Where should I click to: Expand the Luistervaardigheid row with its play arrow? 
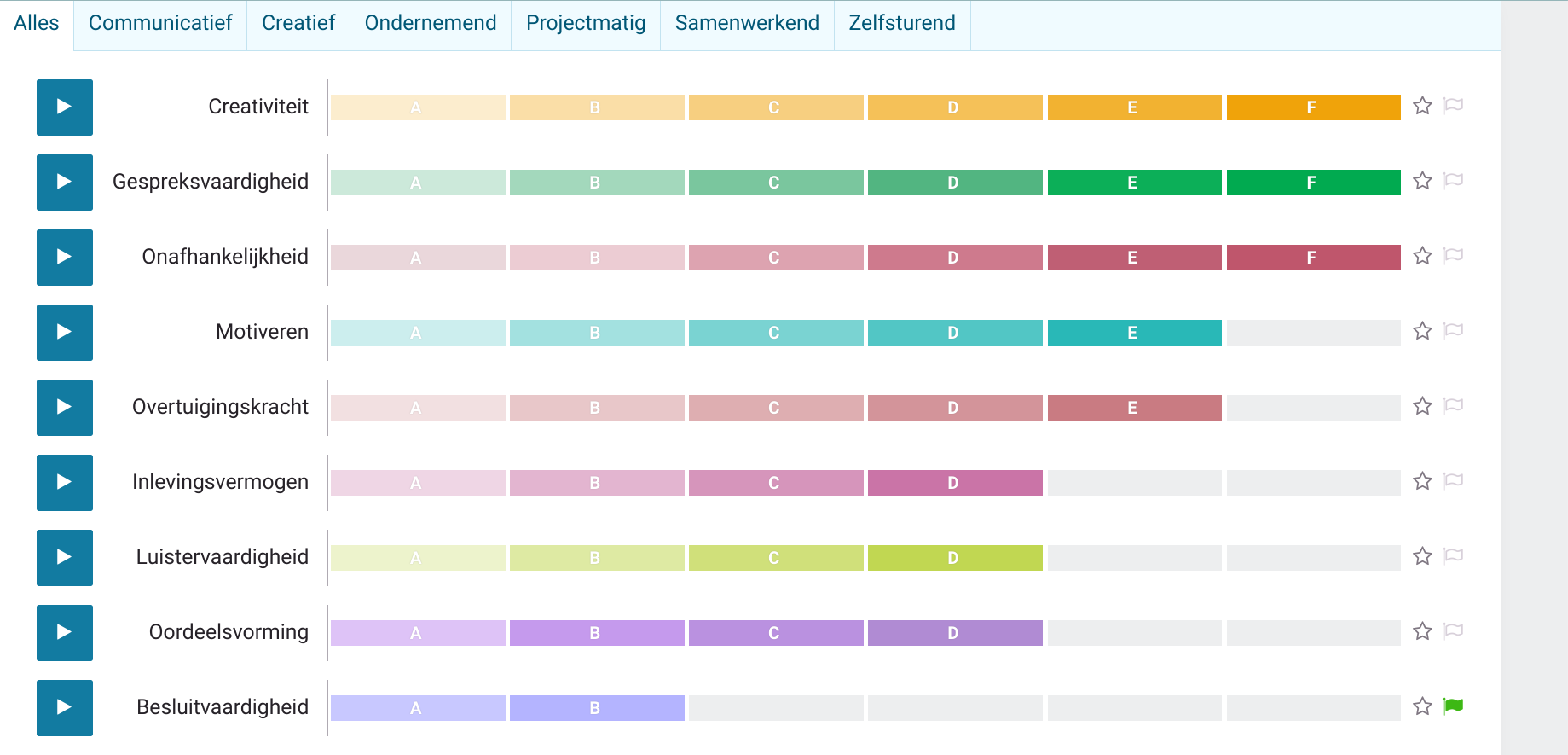[x=64, y=558]
